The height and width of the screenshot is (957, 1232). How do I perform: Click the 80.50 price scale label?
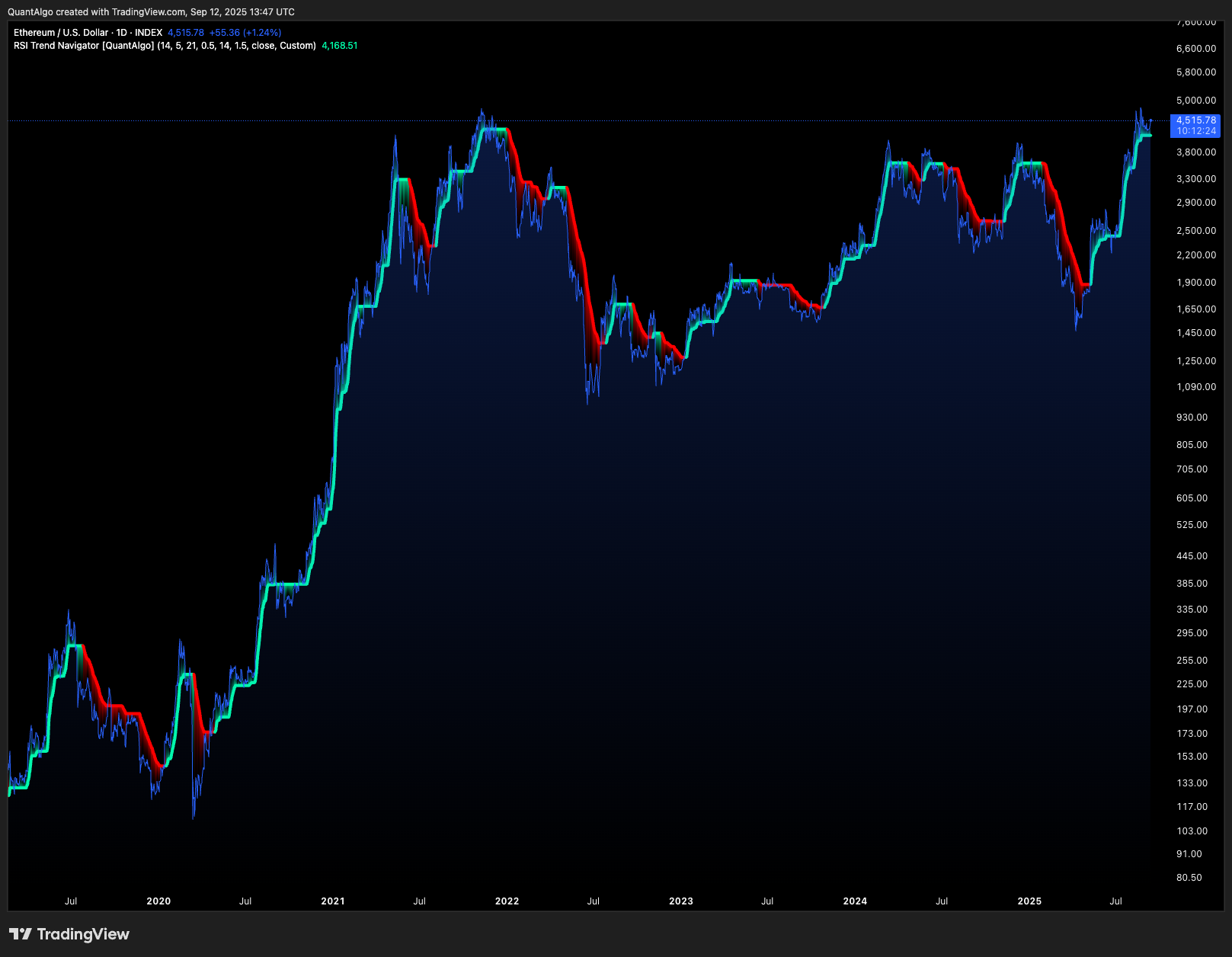pyautogui.click(x=1189, y=878)
